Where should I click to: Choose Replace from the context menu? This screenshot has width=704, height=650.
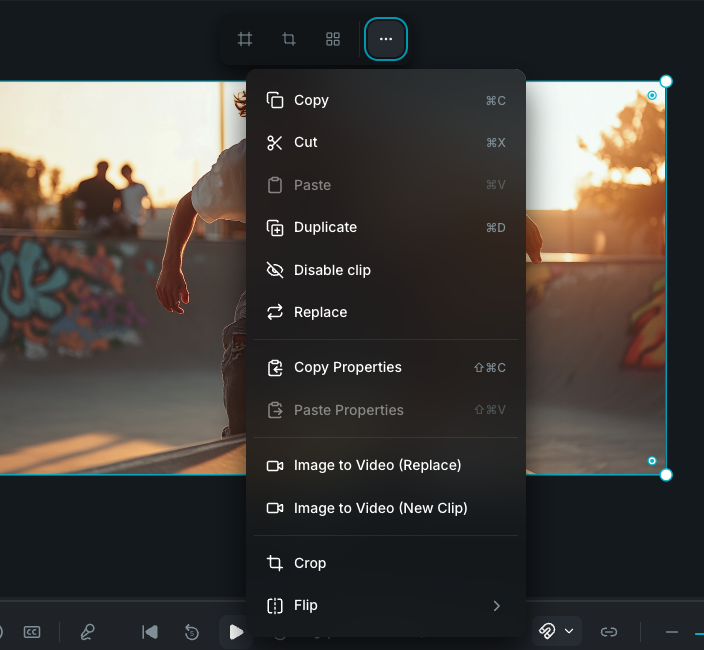(386, 312)
